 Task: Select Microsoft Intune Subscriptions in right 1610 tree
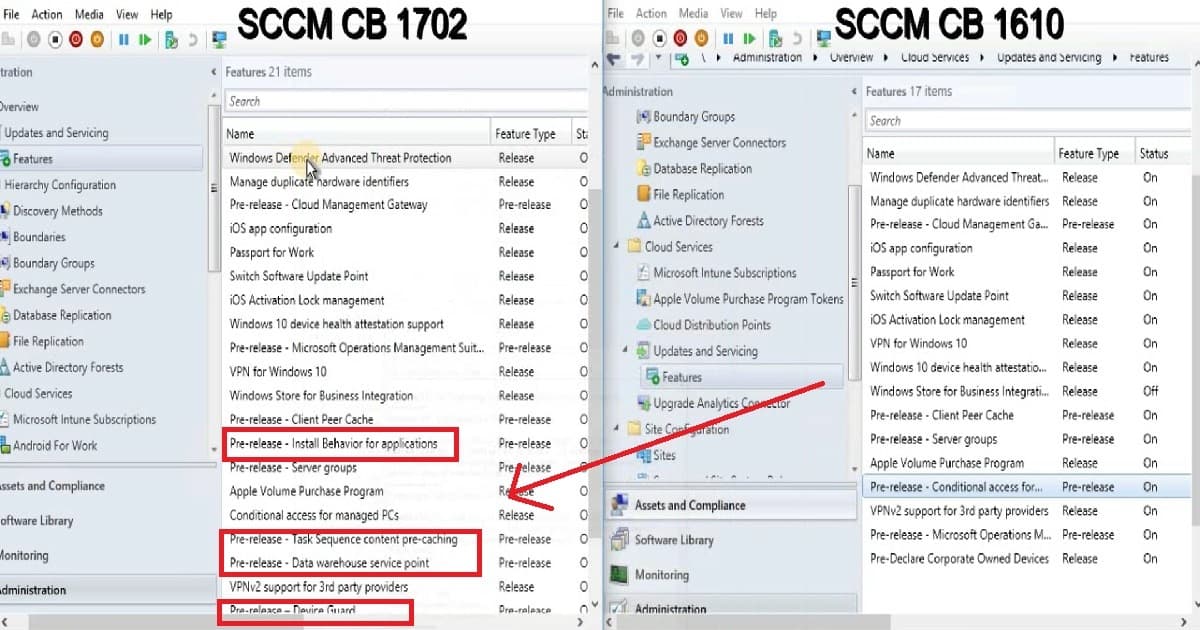(x=725, y=272)
